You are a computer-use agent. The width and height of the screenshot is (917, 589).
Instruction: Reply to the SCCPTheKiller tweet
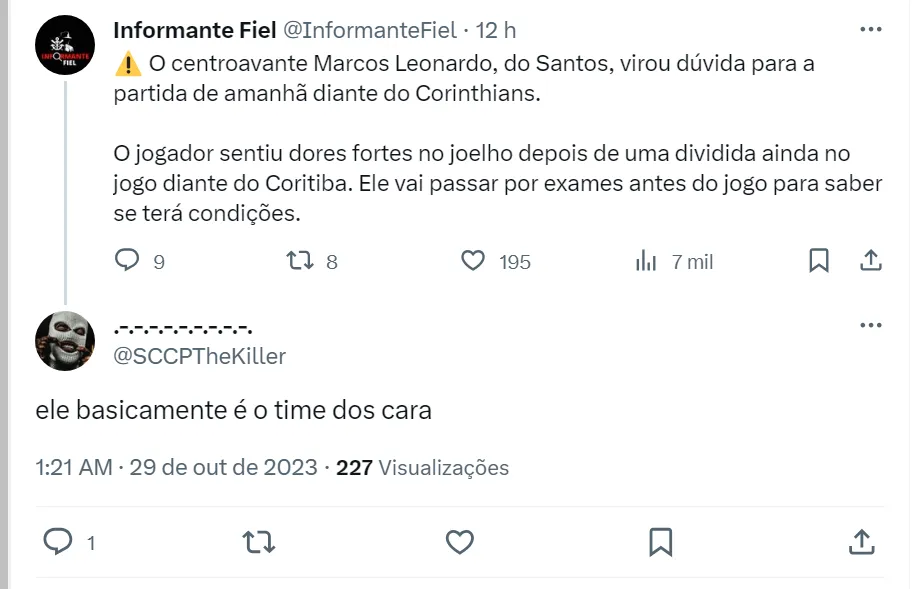click(x=58, y=542)
